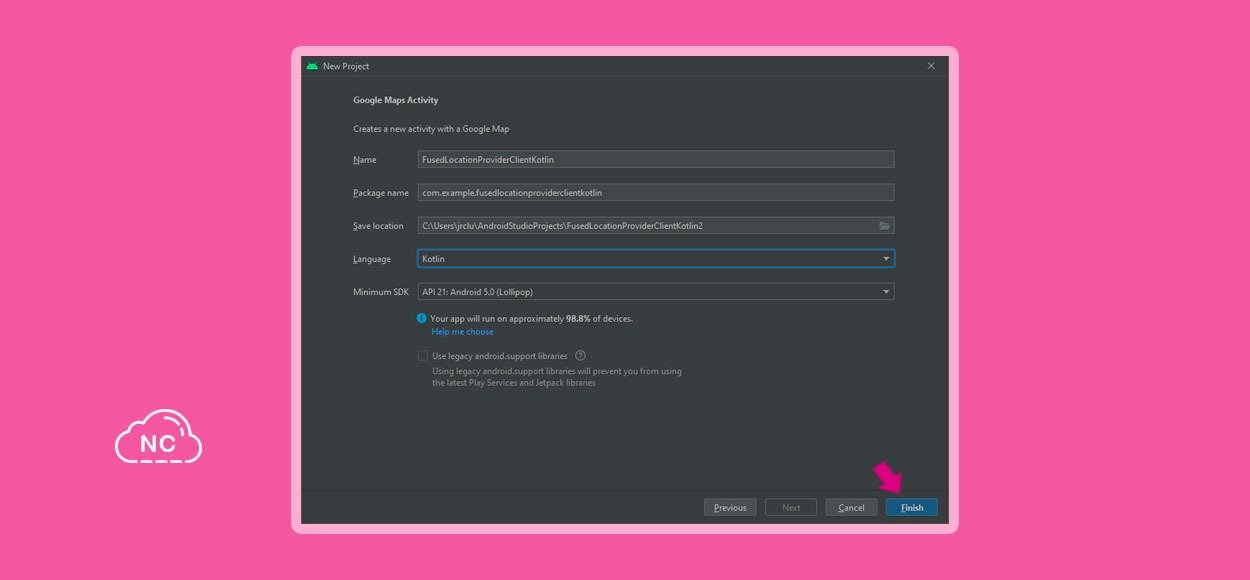Enable Use legacy android.support libraries checkbox
Viewport: 1250px width, 580px height.
[422, 355]
